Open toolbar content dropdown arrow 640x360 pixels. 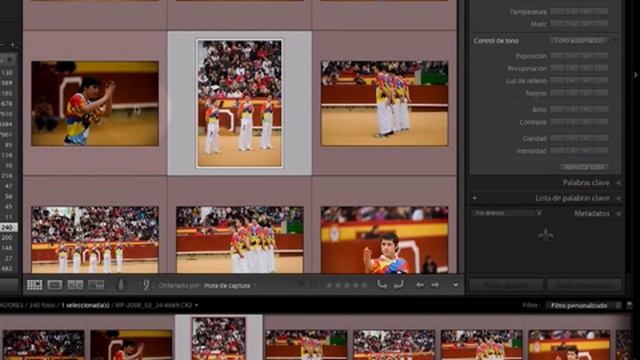click(456, 285)
